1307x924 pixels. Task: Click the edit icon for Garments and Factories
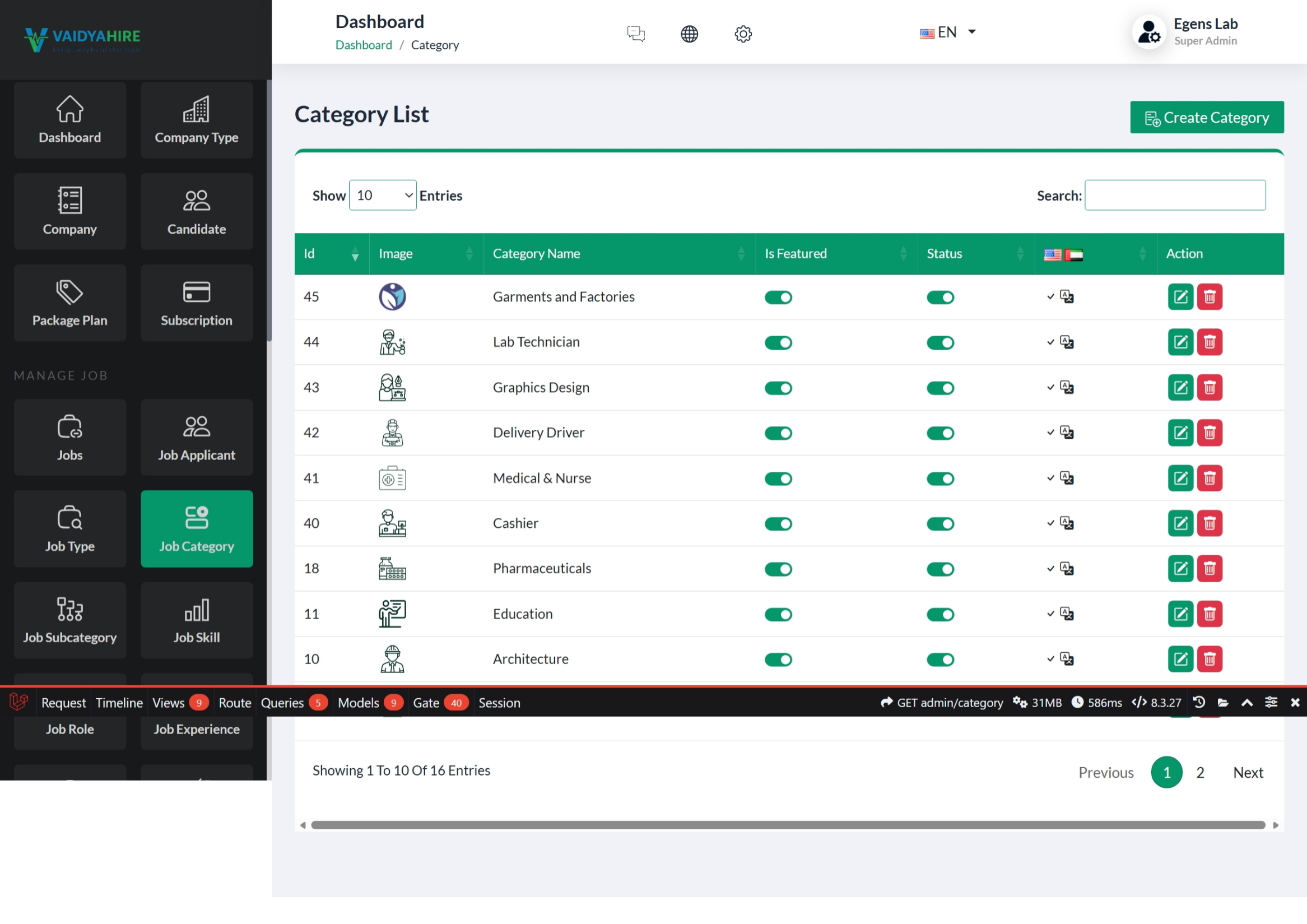coord(1180,296)
